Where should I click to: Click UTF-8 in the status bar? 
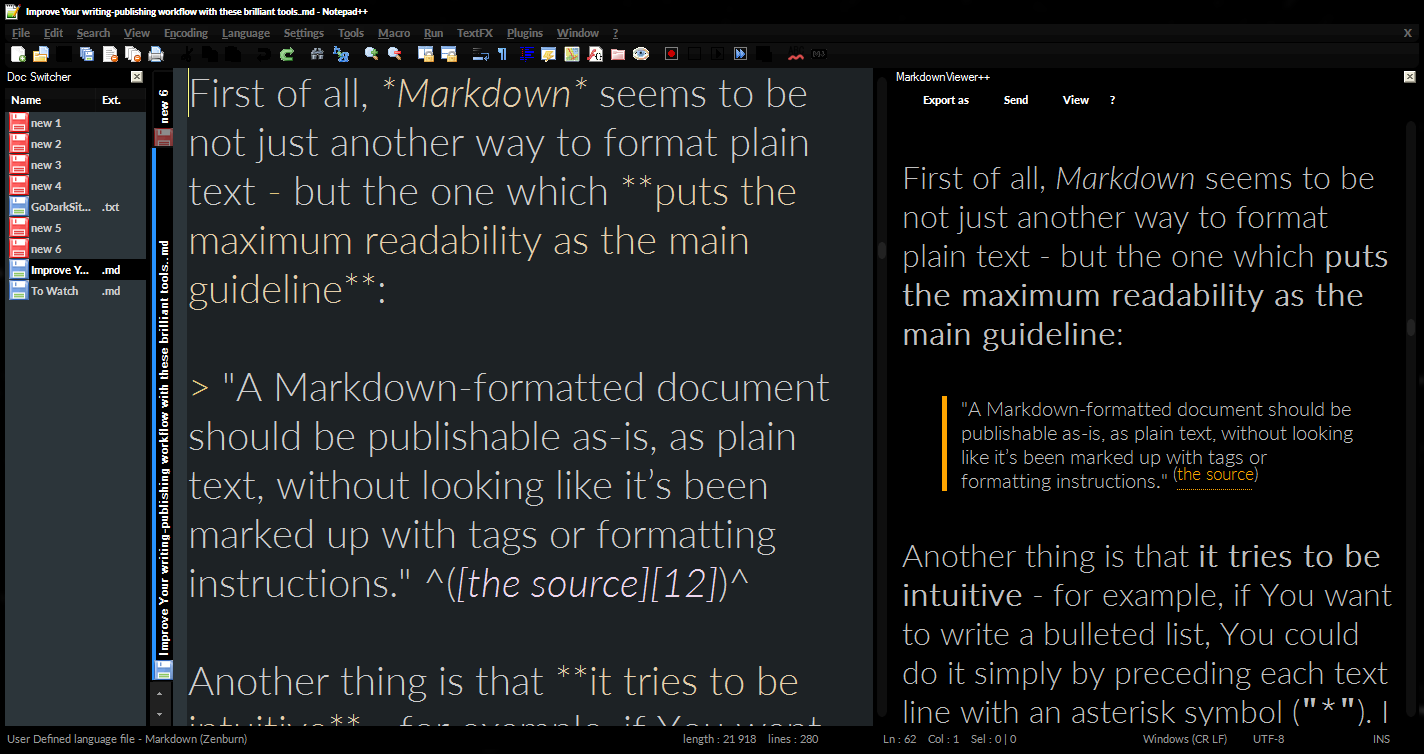click(1267, 738)
